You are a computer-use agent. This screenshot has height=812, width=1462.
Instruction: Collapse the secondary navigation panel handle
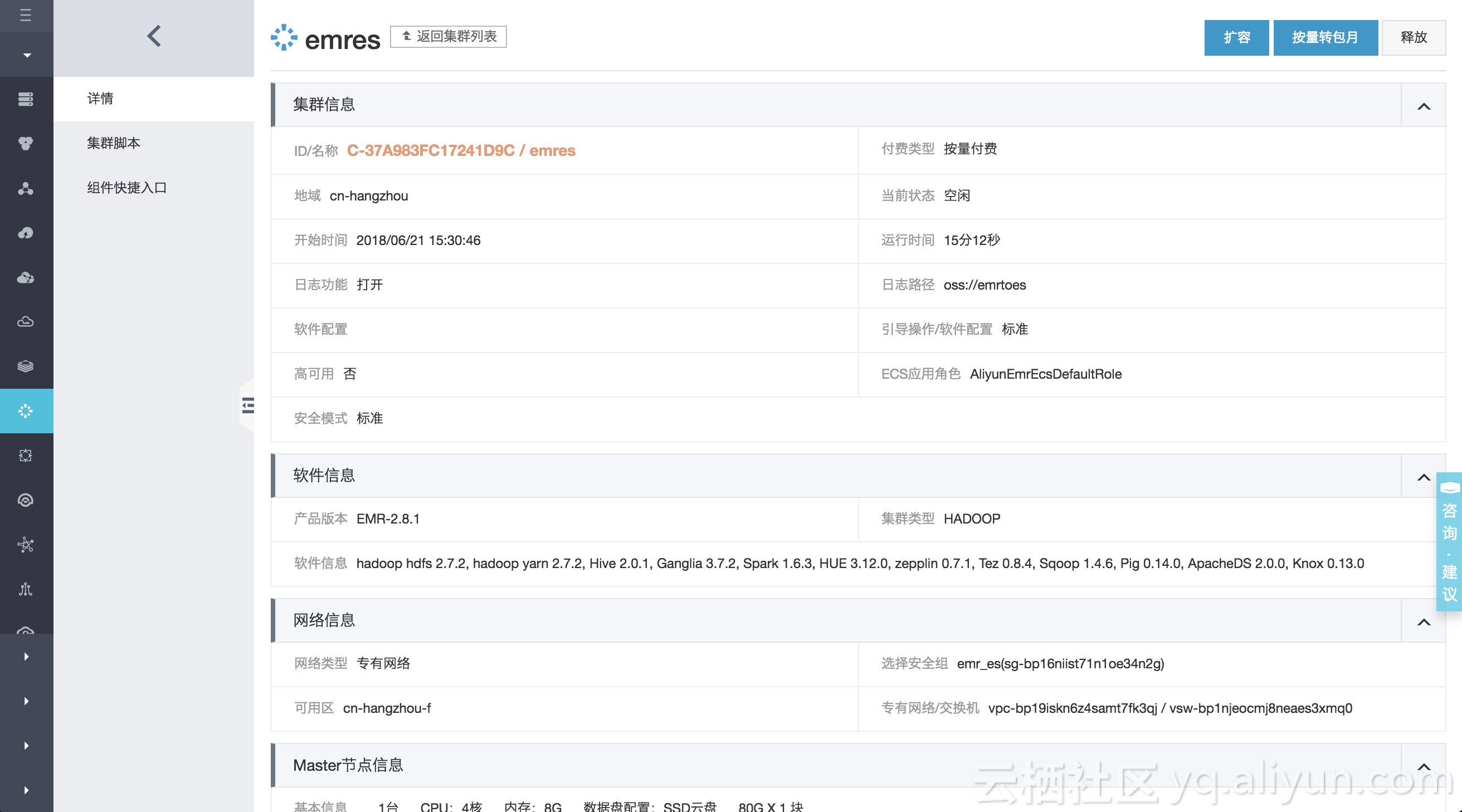(247, 405)
